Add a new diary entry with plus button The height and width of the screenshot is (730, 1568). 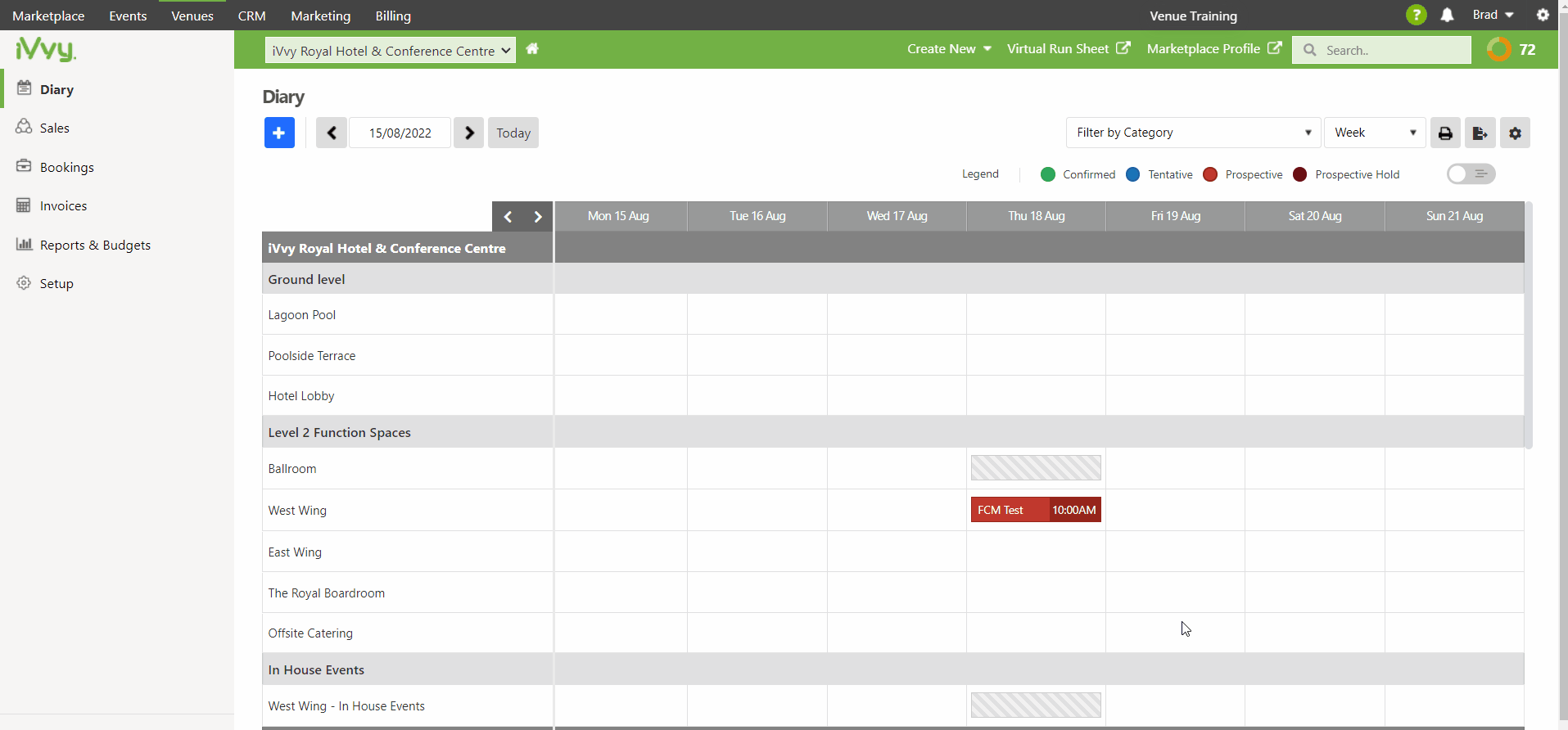[279, 133]
